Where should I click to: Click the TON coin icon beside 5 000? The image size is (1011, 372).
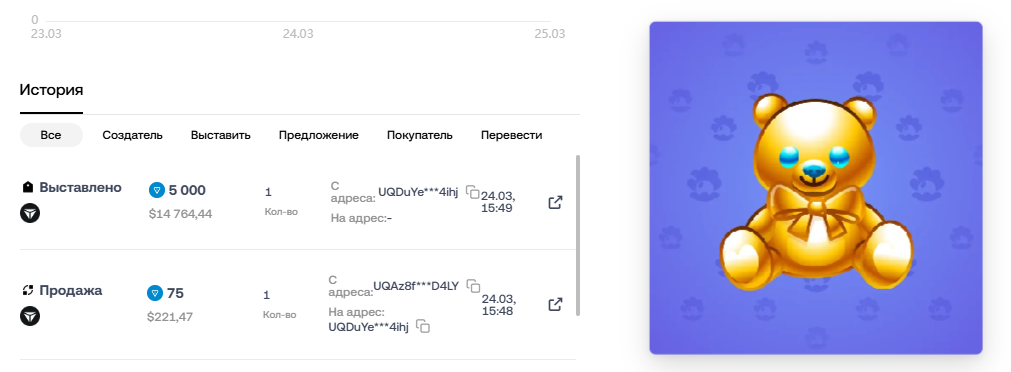point(157,190)
